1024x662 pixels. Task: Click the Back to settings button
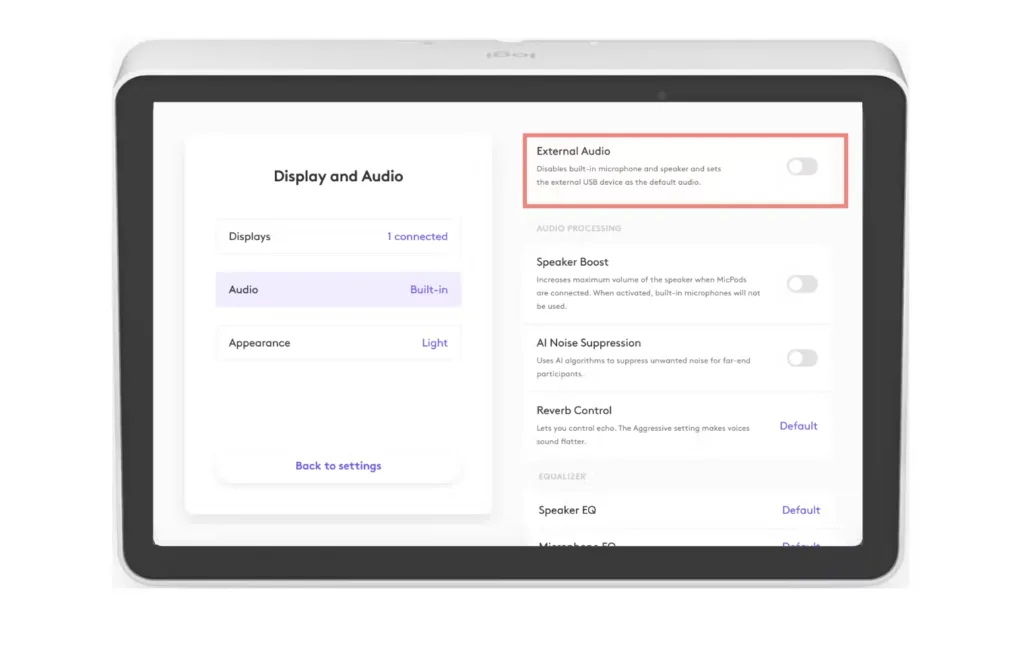(338, 466)
